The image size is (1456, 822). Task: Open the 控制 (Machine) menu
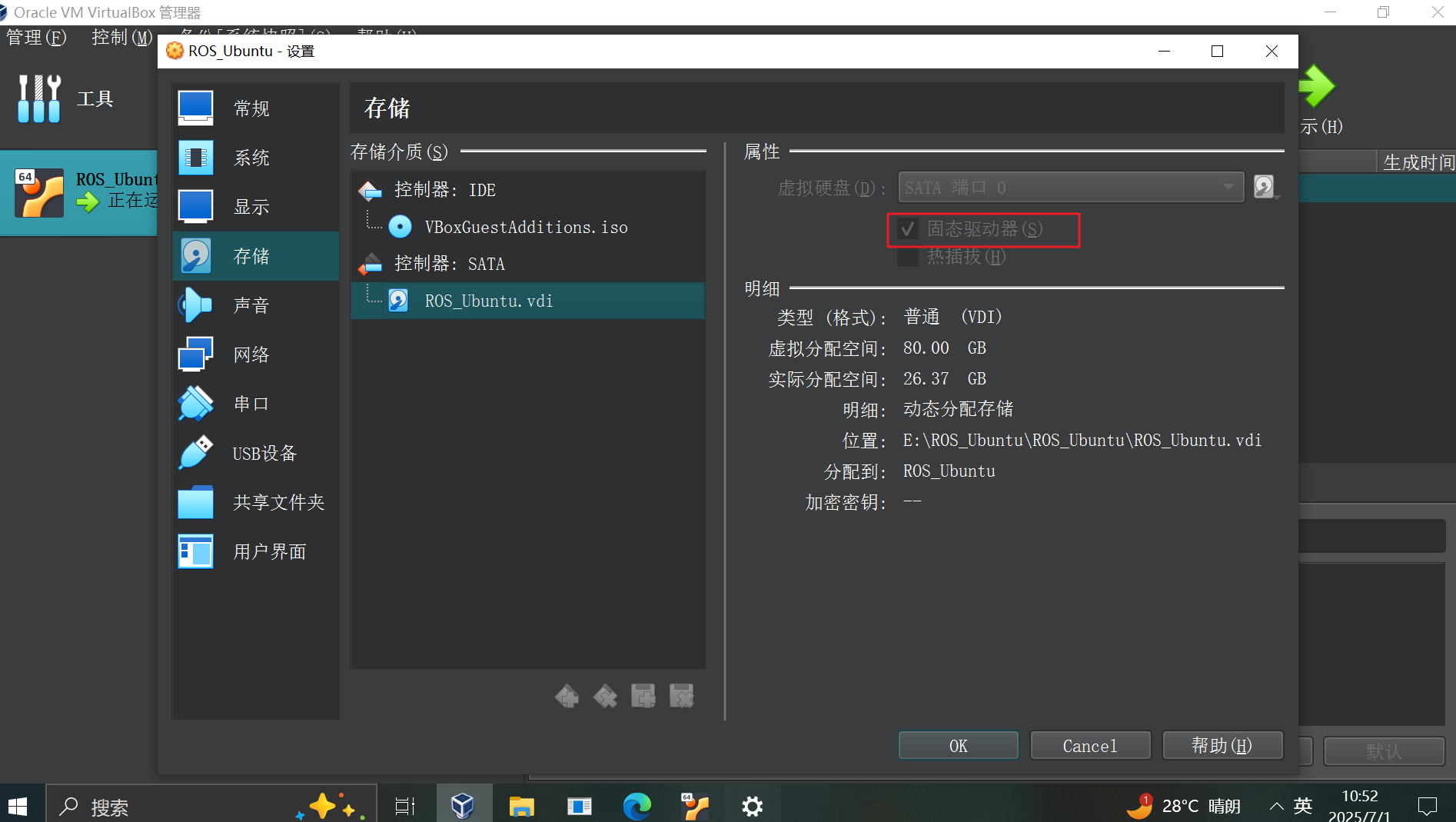click(x=121, y=37)
